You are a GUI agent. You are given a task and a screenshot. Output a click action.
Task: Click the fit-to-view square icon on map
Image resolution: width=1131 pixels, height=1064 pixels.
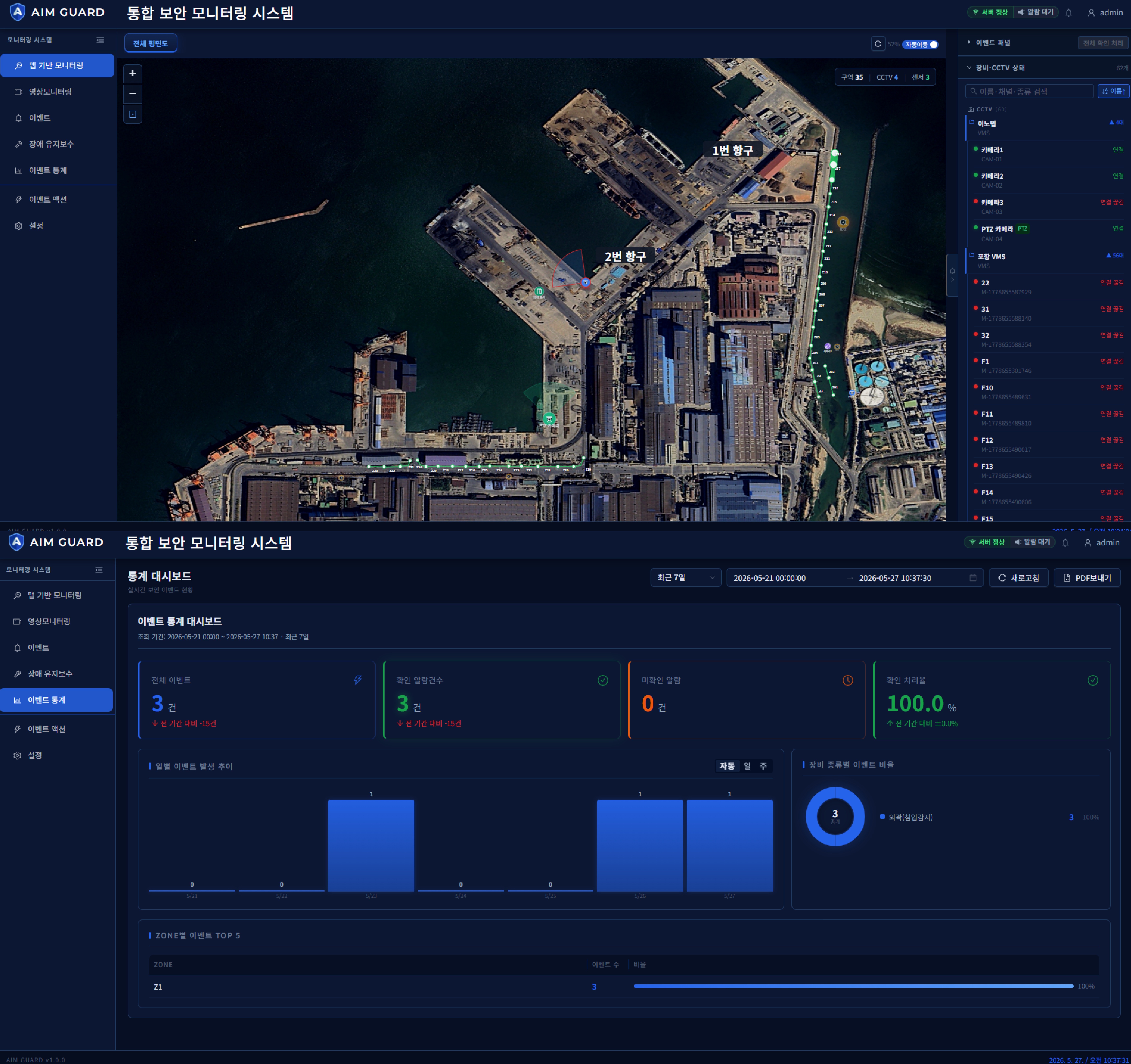[x=133, y=114]
